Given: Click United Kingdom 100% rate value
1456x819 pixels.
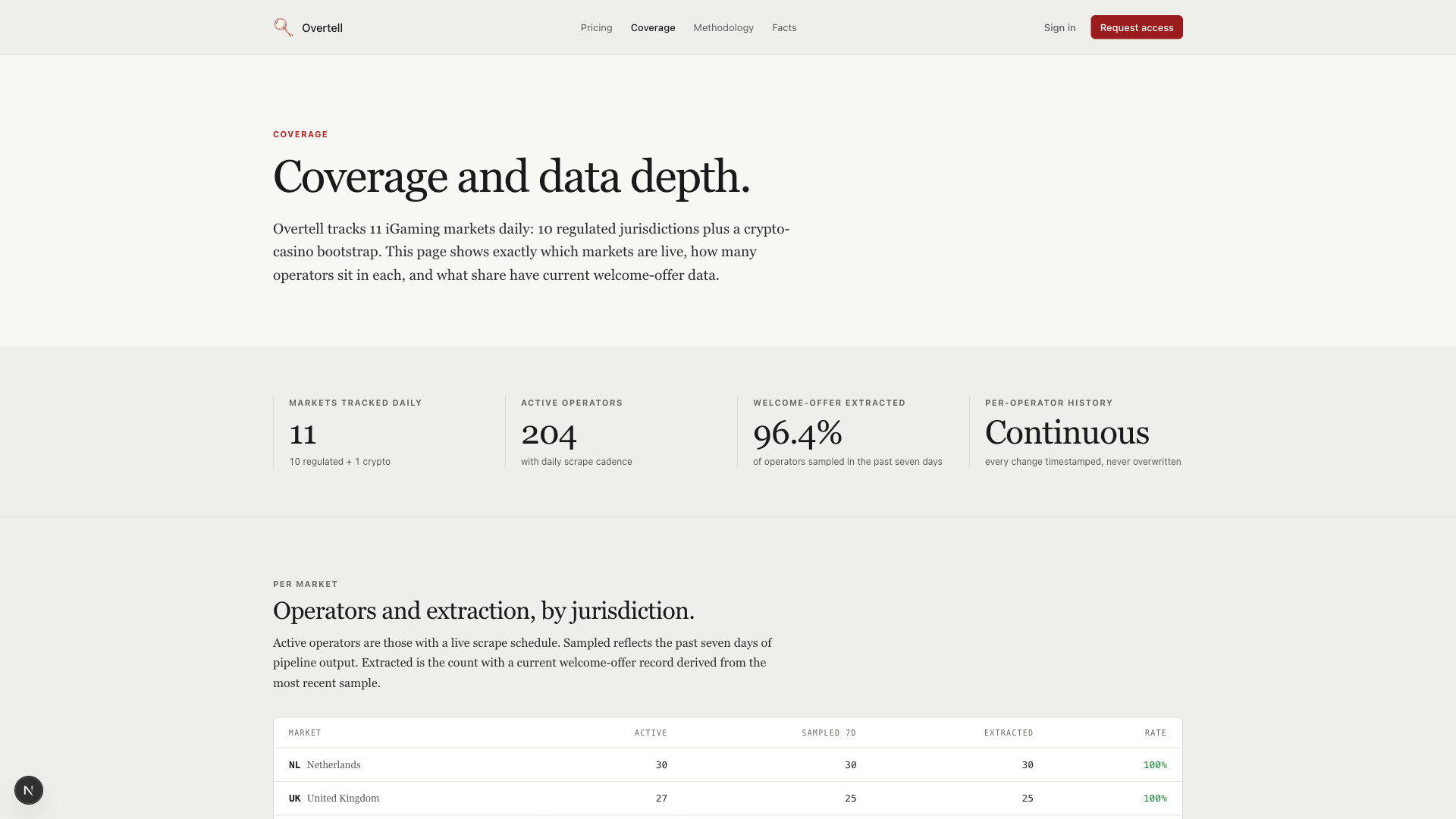Looking at the screenshot, I should 1155,799.
